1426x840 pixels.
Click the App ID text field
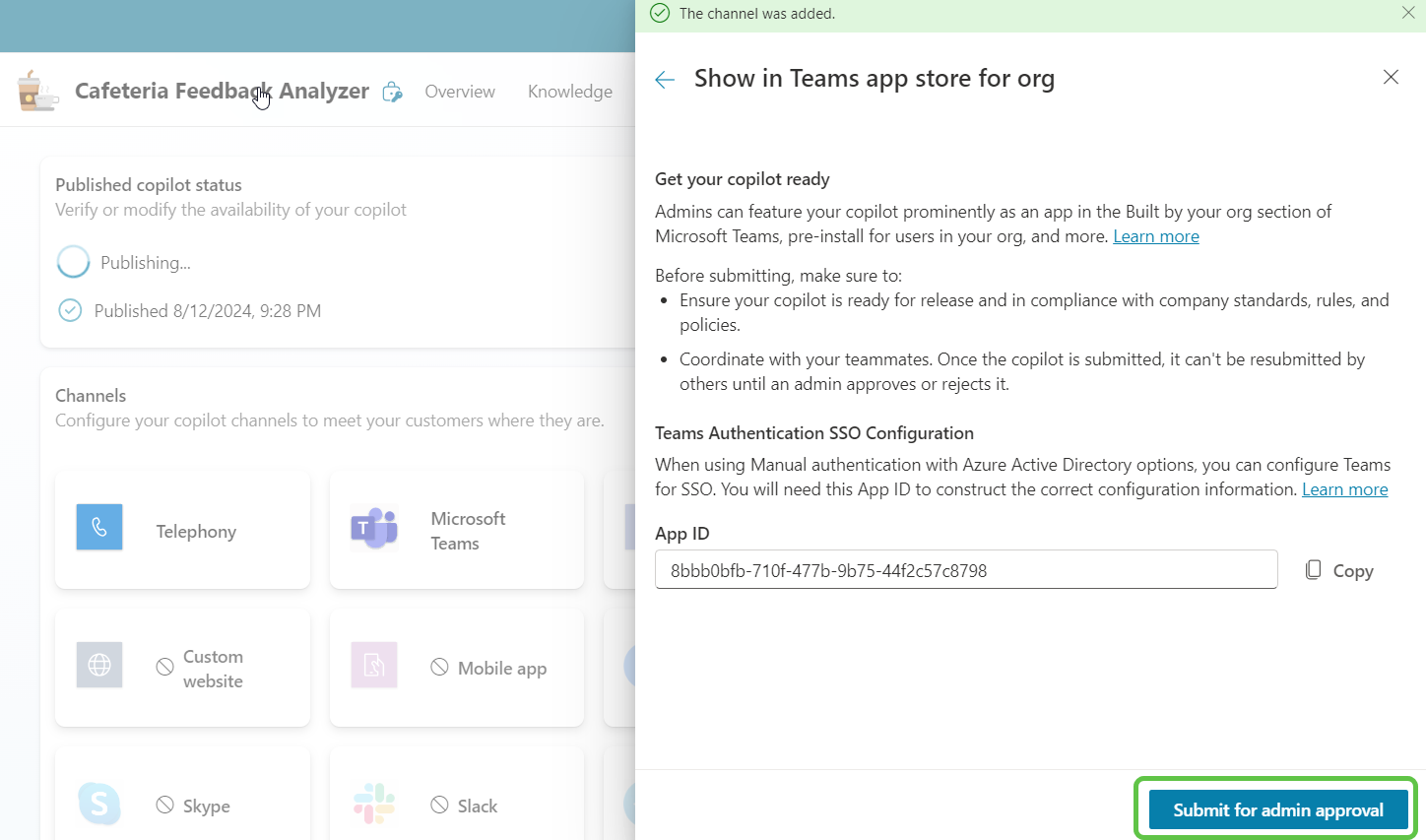[965, 570]
